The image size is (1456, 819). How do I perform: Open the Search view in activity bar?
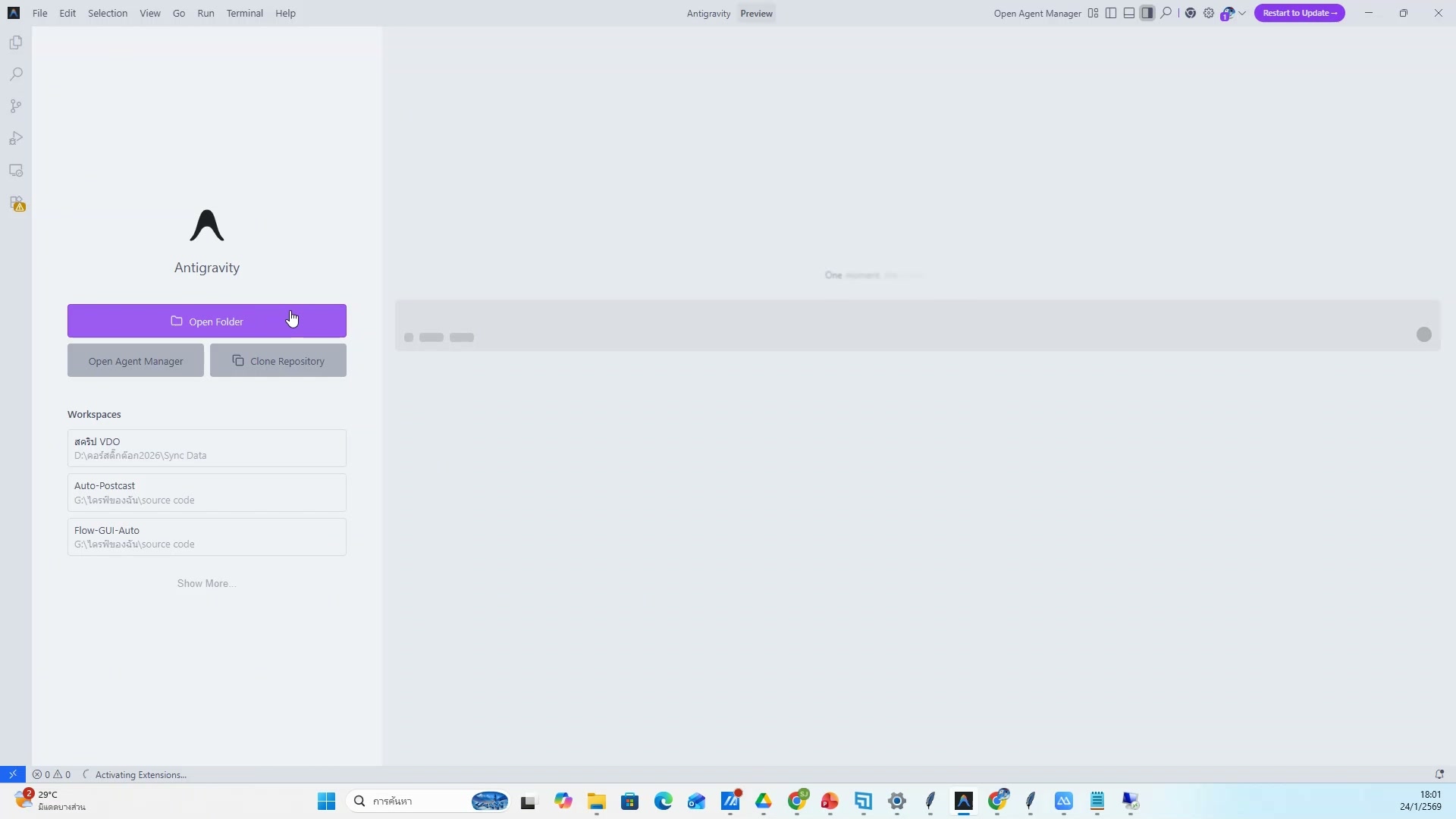coord(16,74)
